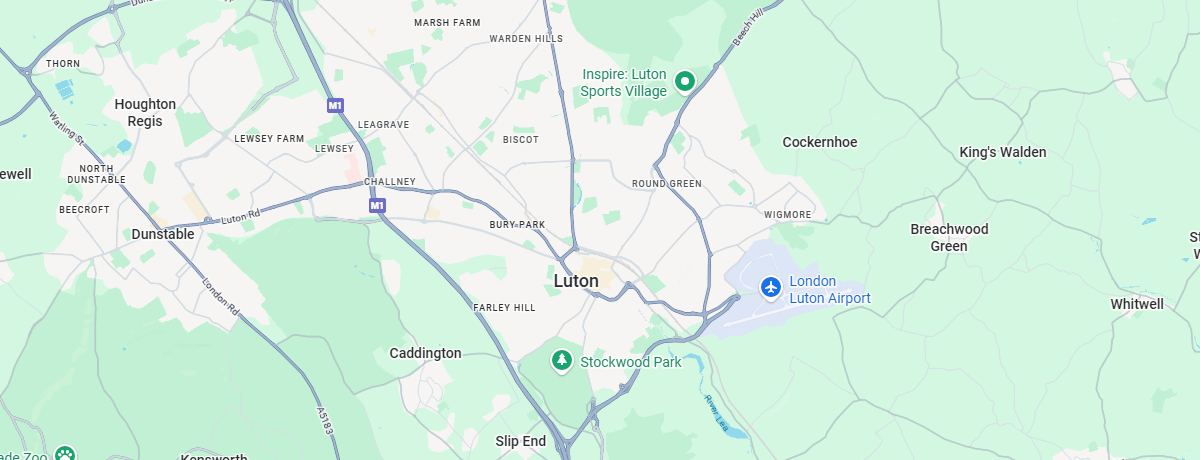Open the Inspire: Luton Sports Village label
Viewport: 1200px width, 460px height.
pos(624,83)
